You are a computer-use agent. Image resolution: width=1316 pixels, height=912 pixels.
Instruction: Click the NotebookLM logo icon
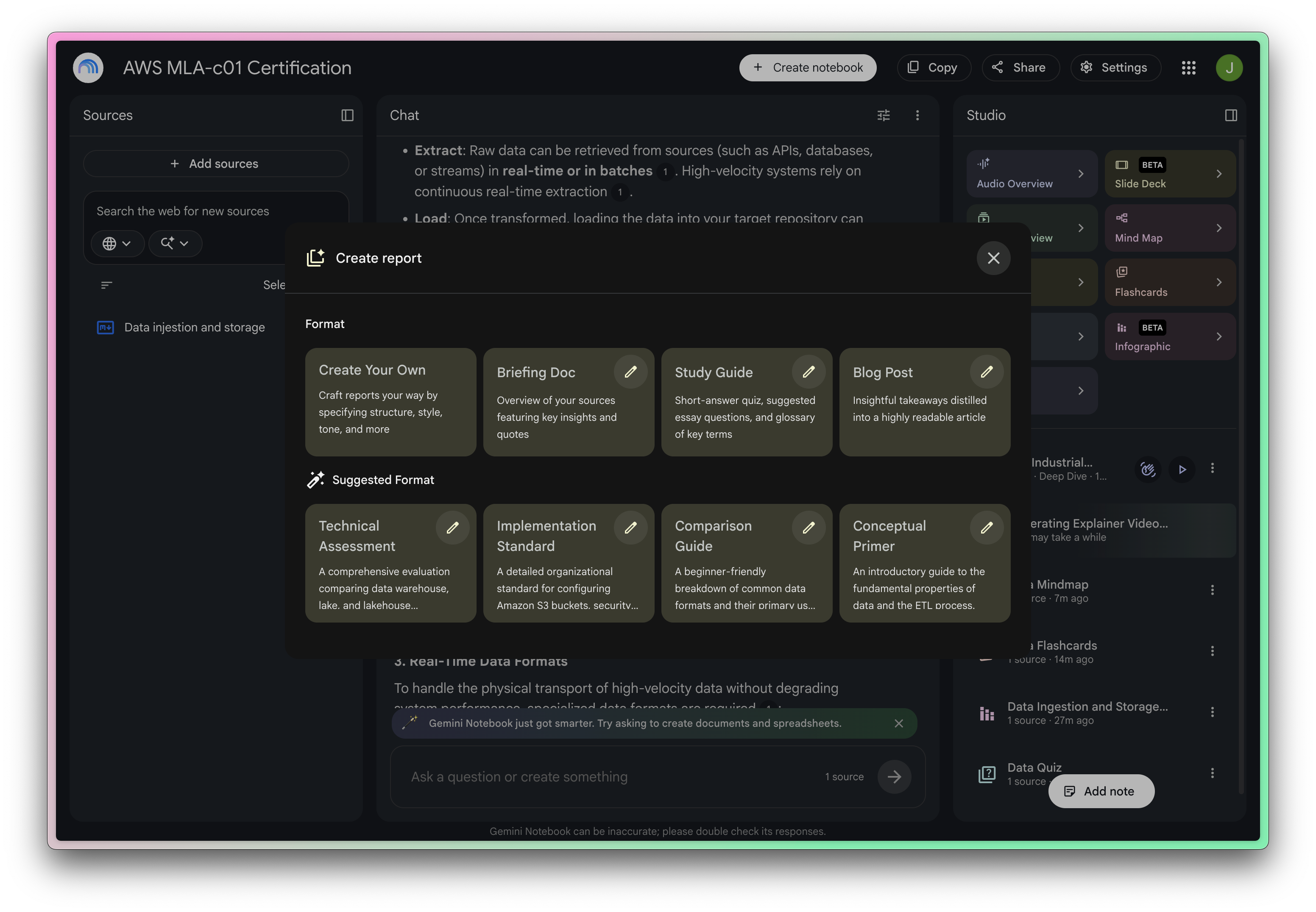(88, 68)
